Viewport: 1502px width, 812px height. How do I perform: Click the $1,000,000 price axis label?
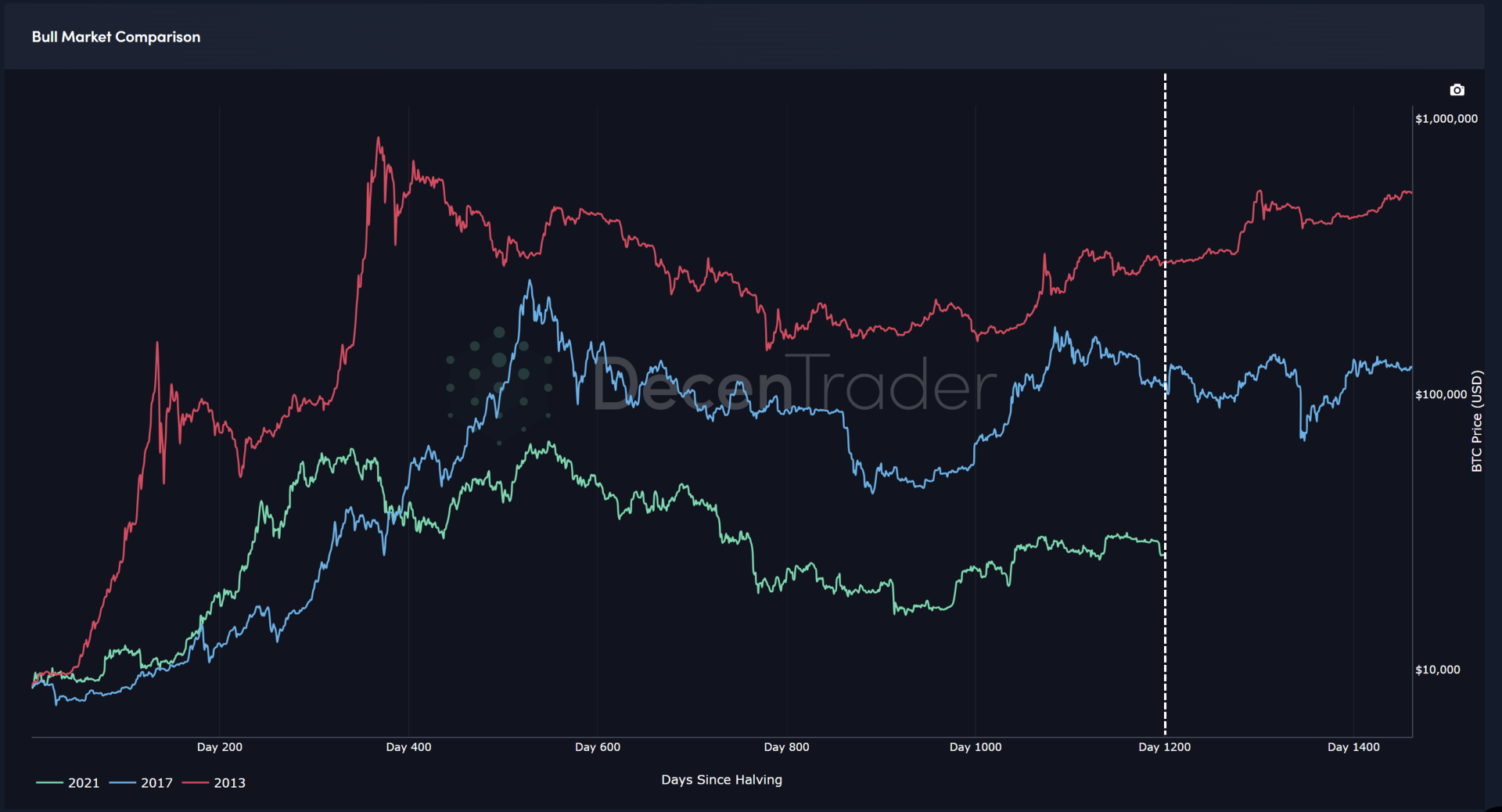[1446, 119]
